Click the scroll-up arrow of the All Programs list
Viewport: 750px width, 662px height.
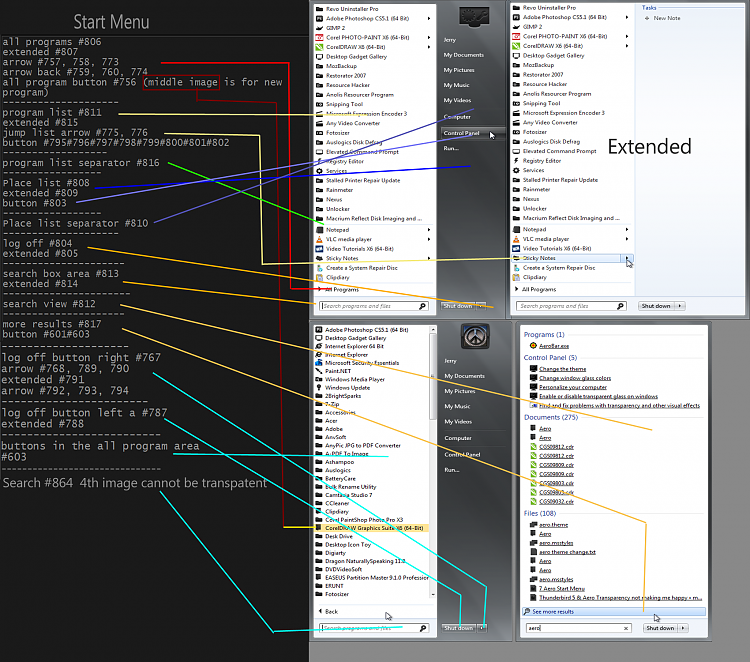click(x=432, y=330)
